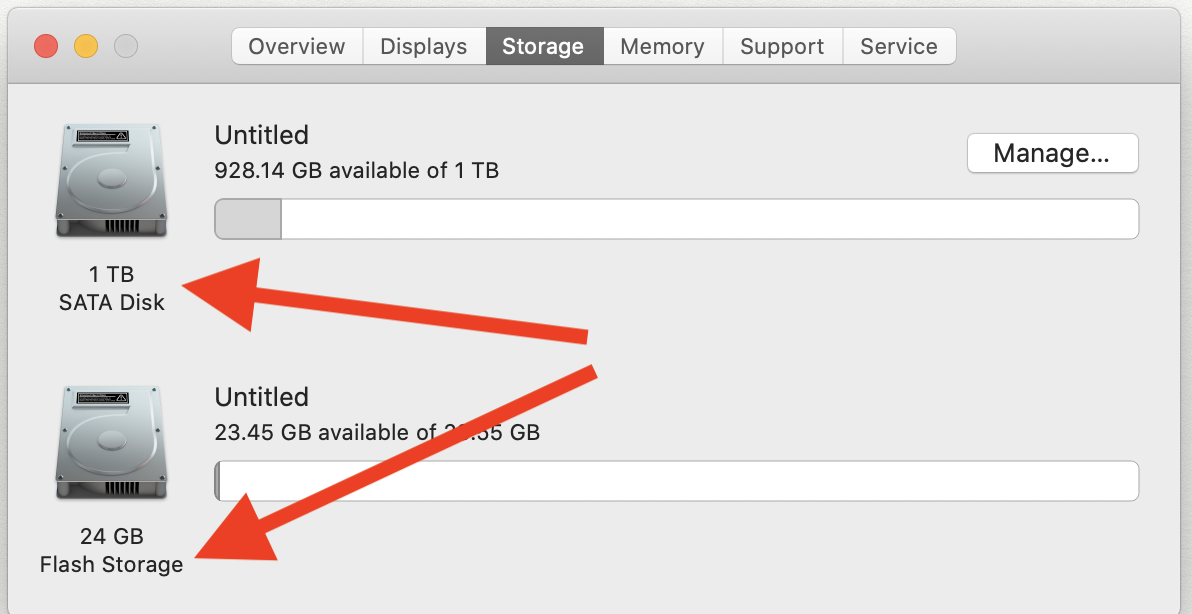1192x614 pixels.
Task: Switch to the Service tab
Action: pyautogui.click(x=898, y=46)
